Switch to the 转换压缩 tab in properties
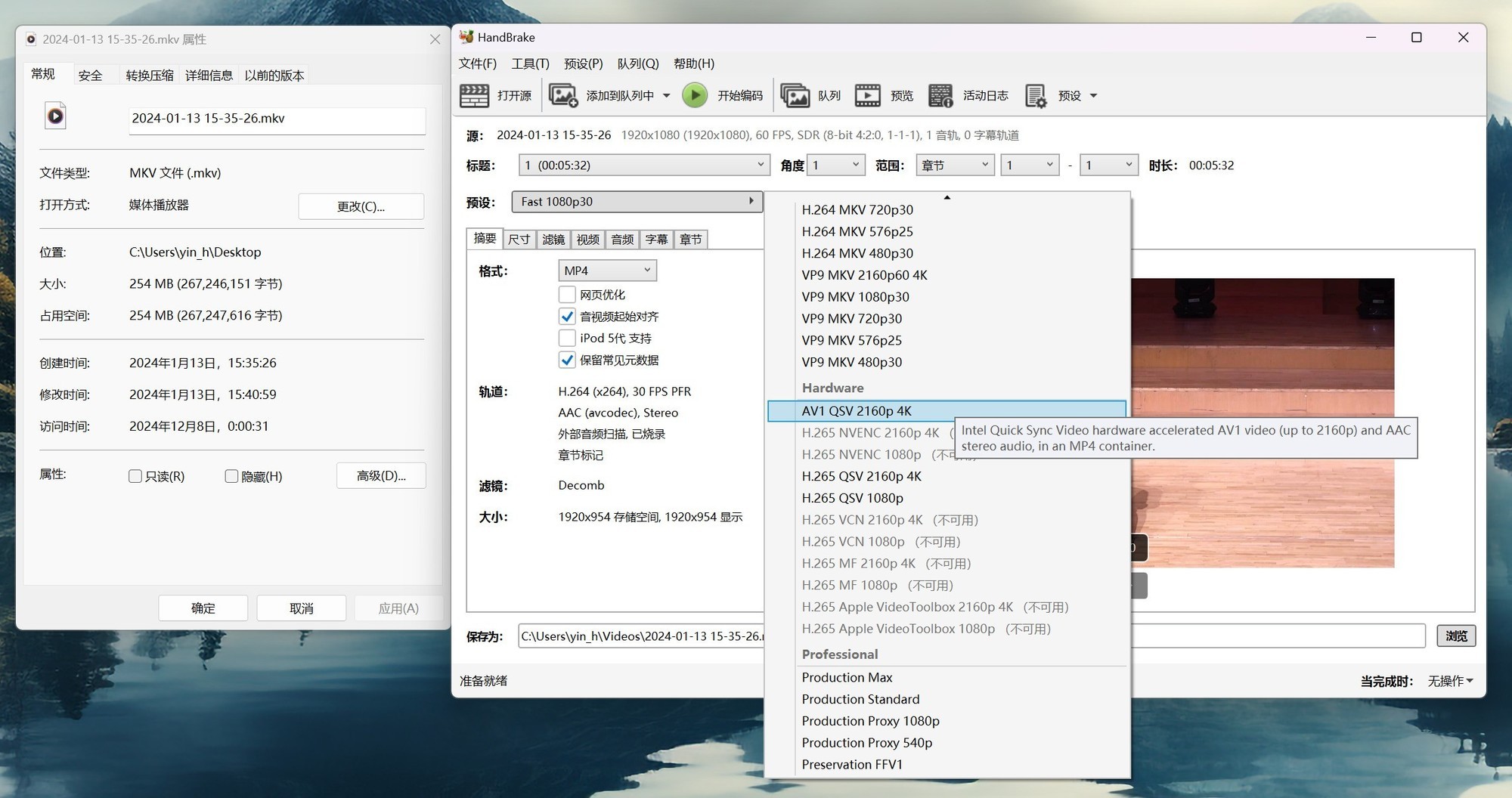 [150, 76]
